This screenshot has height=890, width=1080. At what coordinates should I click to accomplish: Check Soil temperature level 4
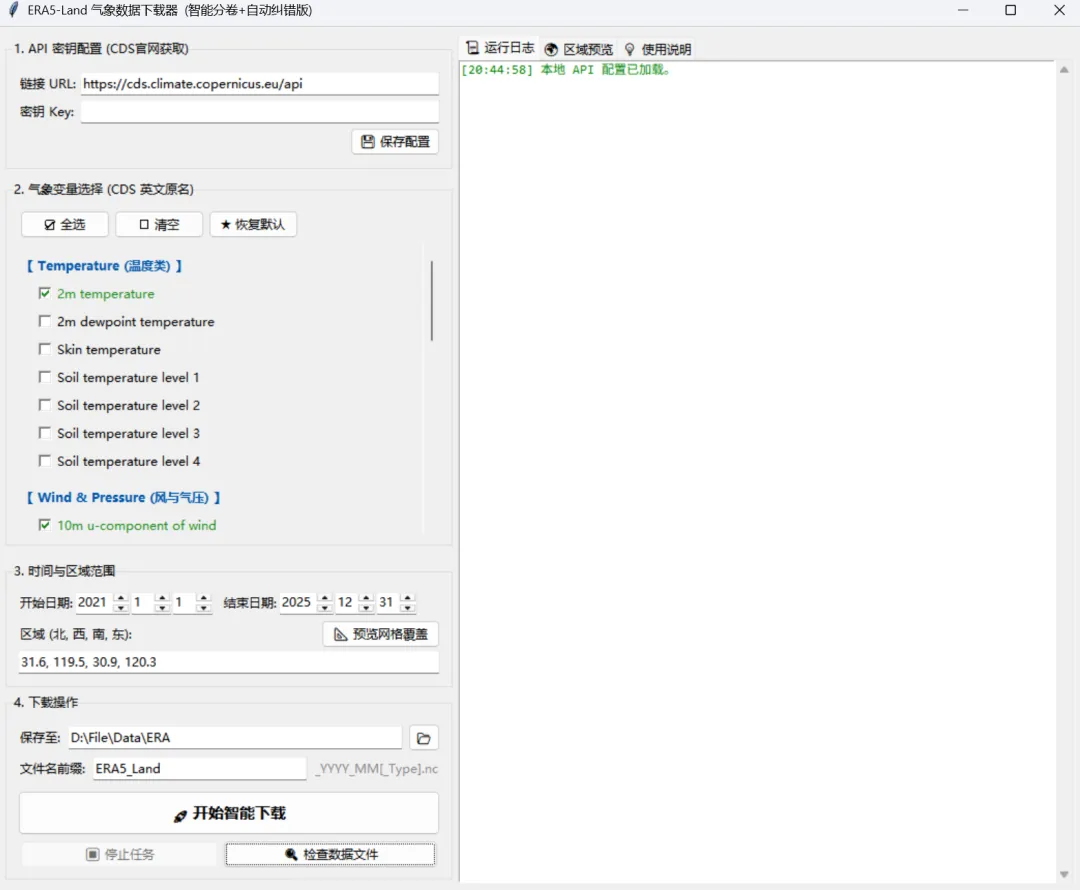[45, 461]
